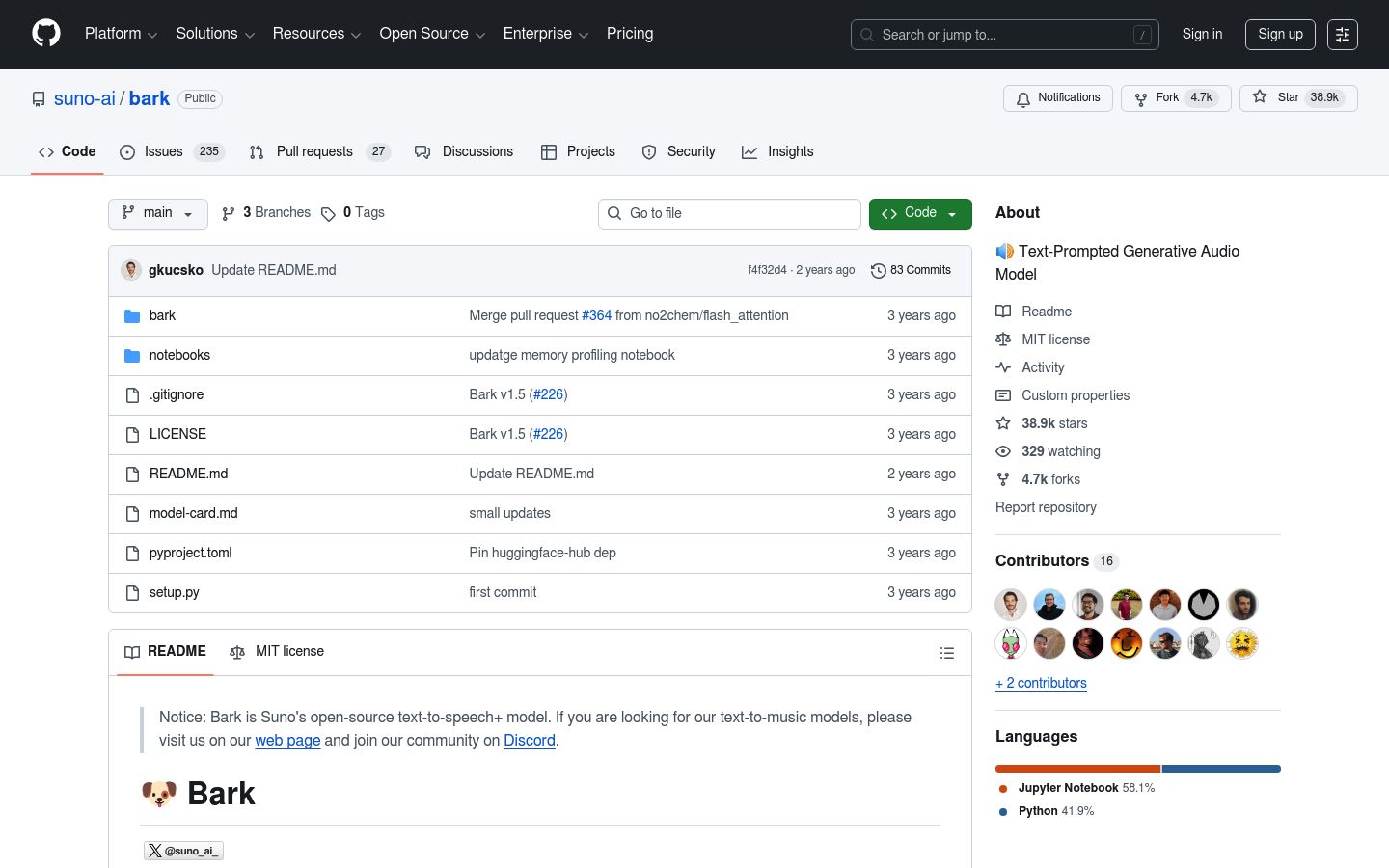Click the Sign up button

(1280, 35)
